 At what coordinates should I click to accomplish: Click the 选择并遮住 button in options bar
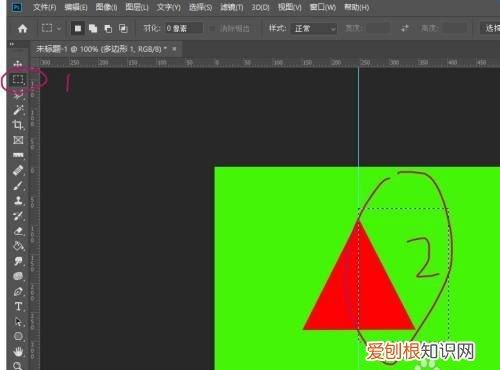point(490,29)
